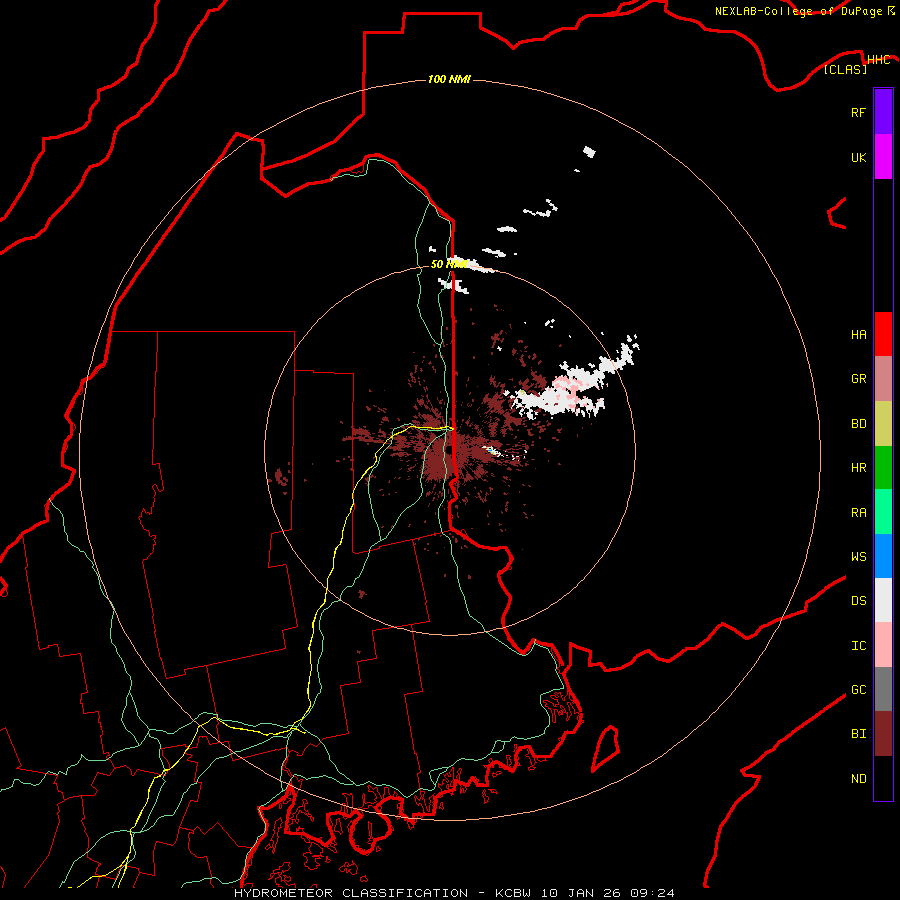Click the UK magenta legend swatch
The image size is (900, 900).
883,157
